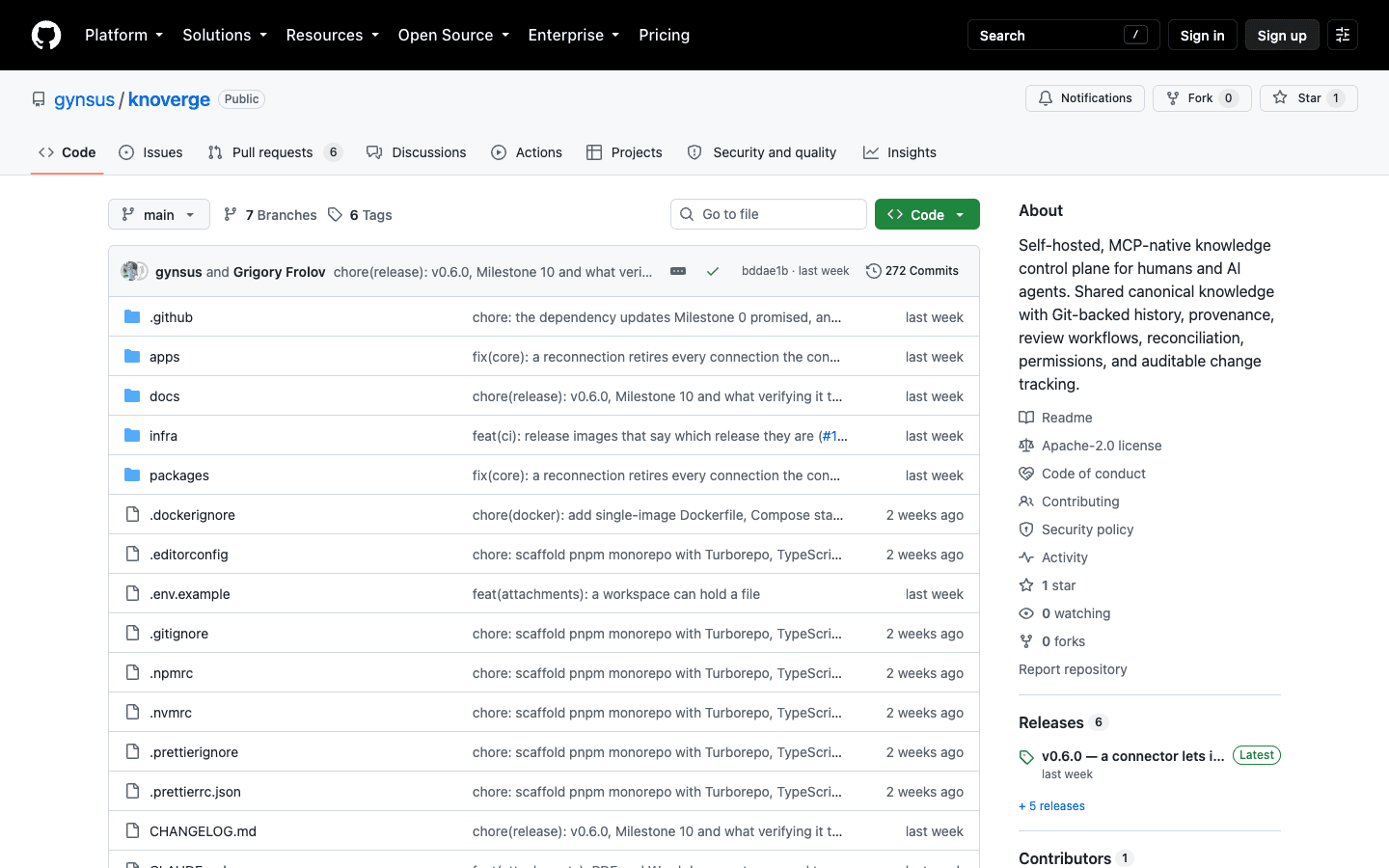Image resolution: width=1389 pixels, height=868 pixels.
Task: Click the Search field in header
Action: tap(1064, 35)
